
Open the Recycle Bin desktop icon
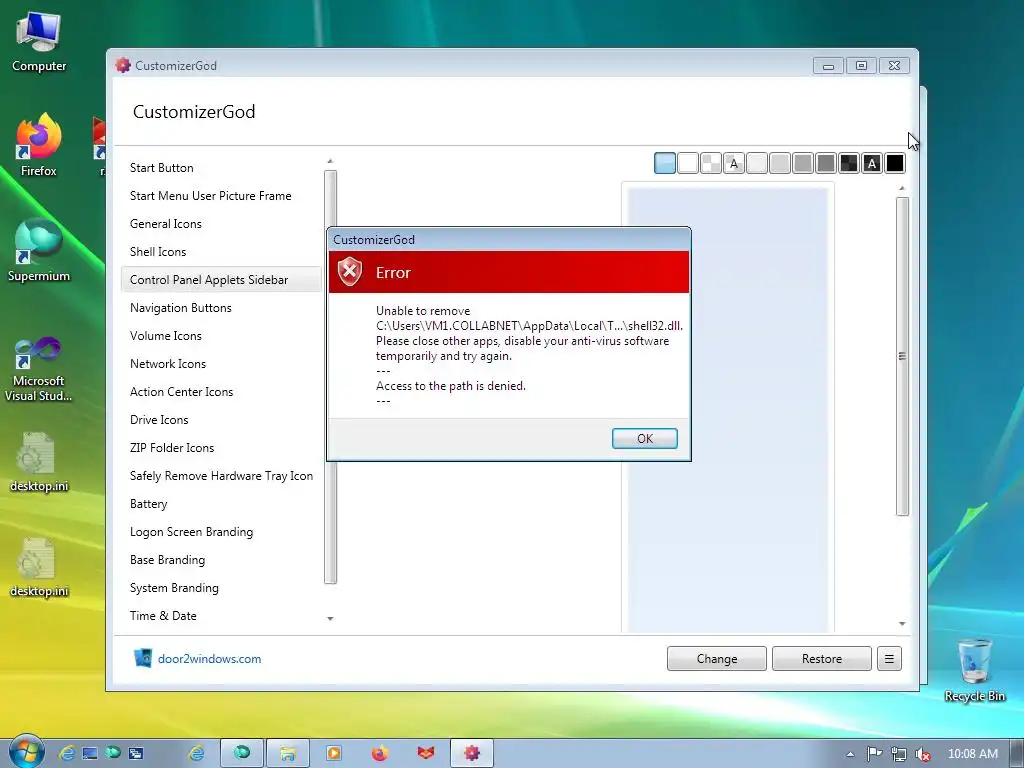[x=974, y=671]
